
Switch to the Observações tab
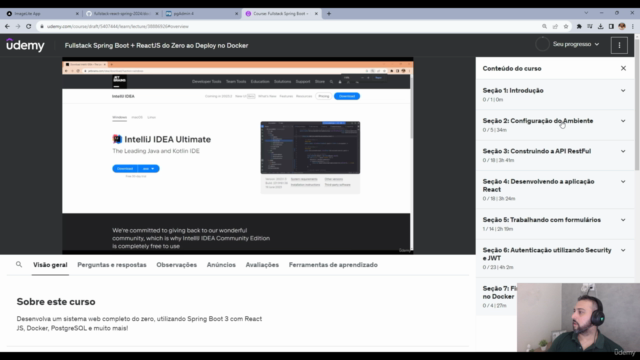[x=176, y=264]
